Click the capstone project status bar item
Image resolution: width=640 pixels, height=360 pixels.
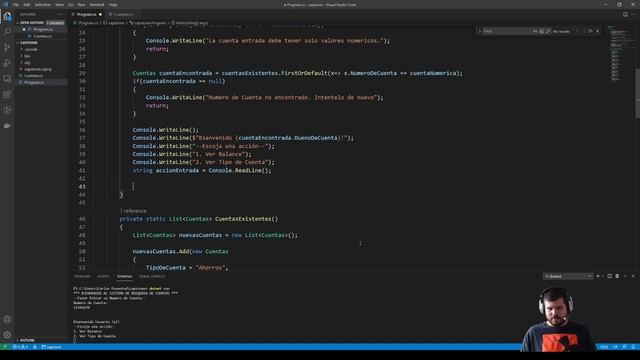click(52, 347)
